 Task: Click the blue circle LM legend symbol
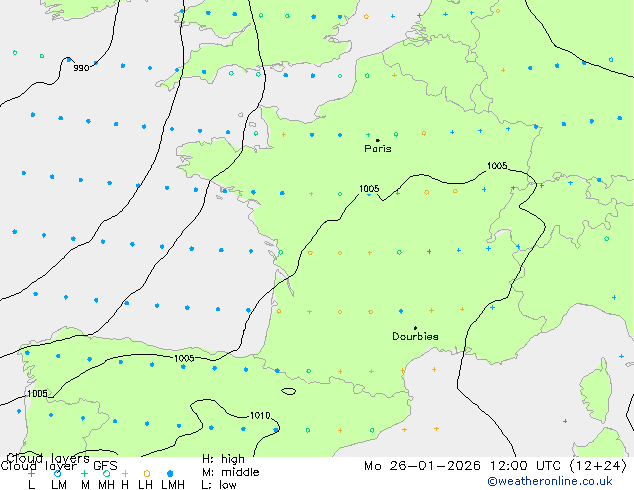tap(57, 473)
